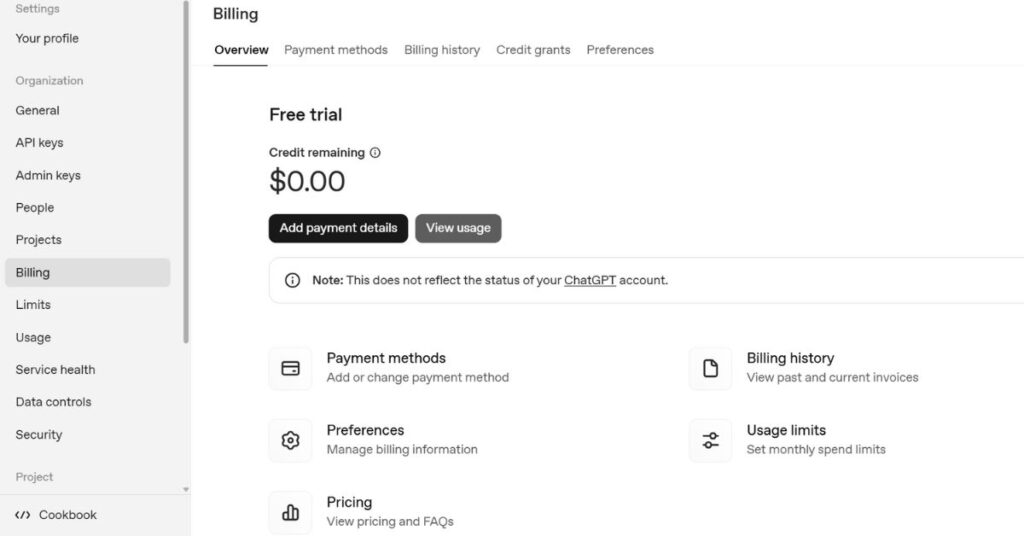1024x536 pixels.
Task: Click the Usage limits sliders icon
Action: click(x=711, y=440)
